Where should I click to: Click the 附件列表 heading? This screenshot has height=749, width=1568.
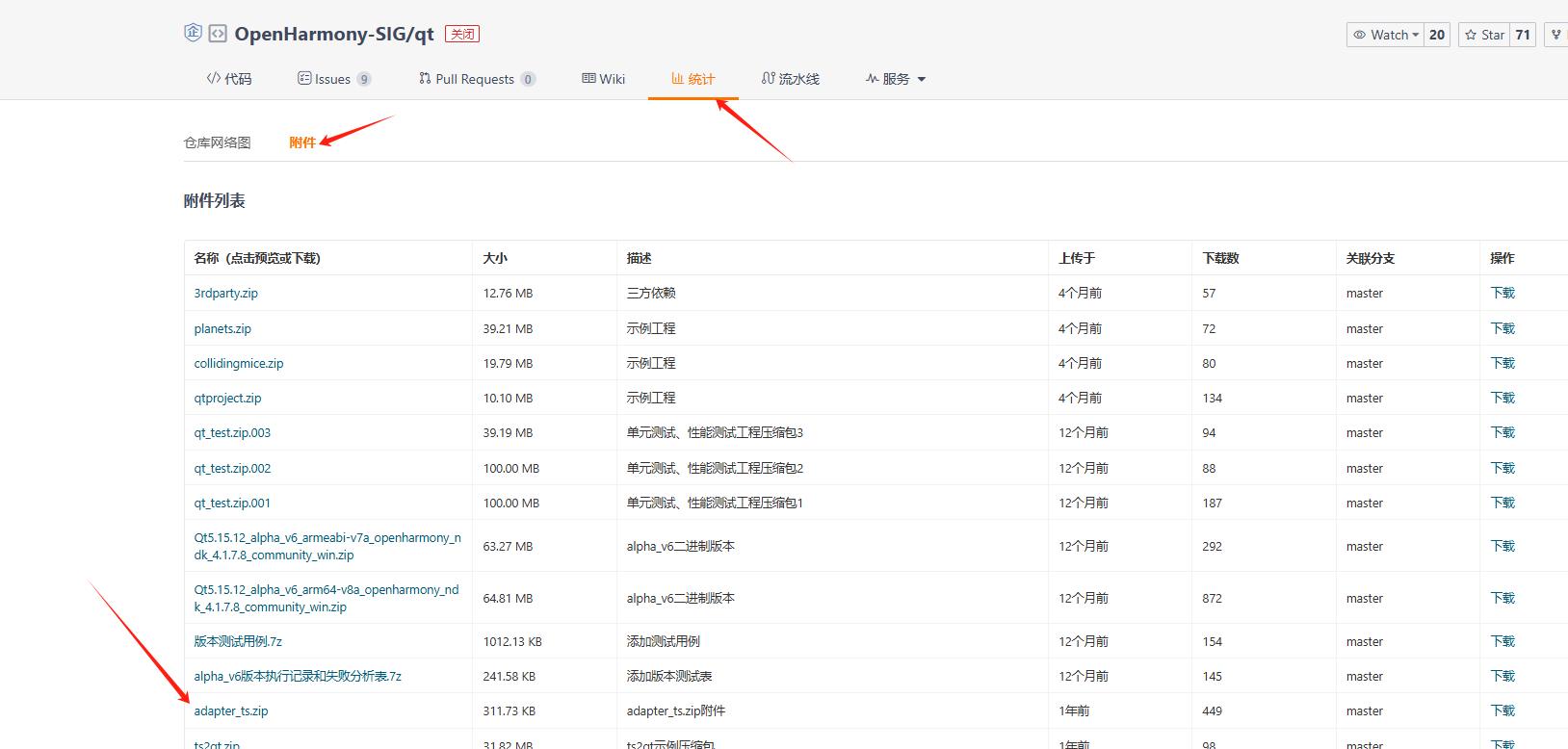[x=214, y=200]
